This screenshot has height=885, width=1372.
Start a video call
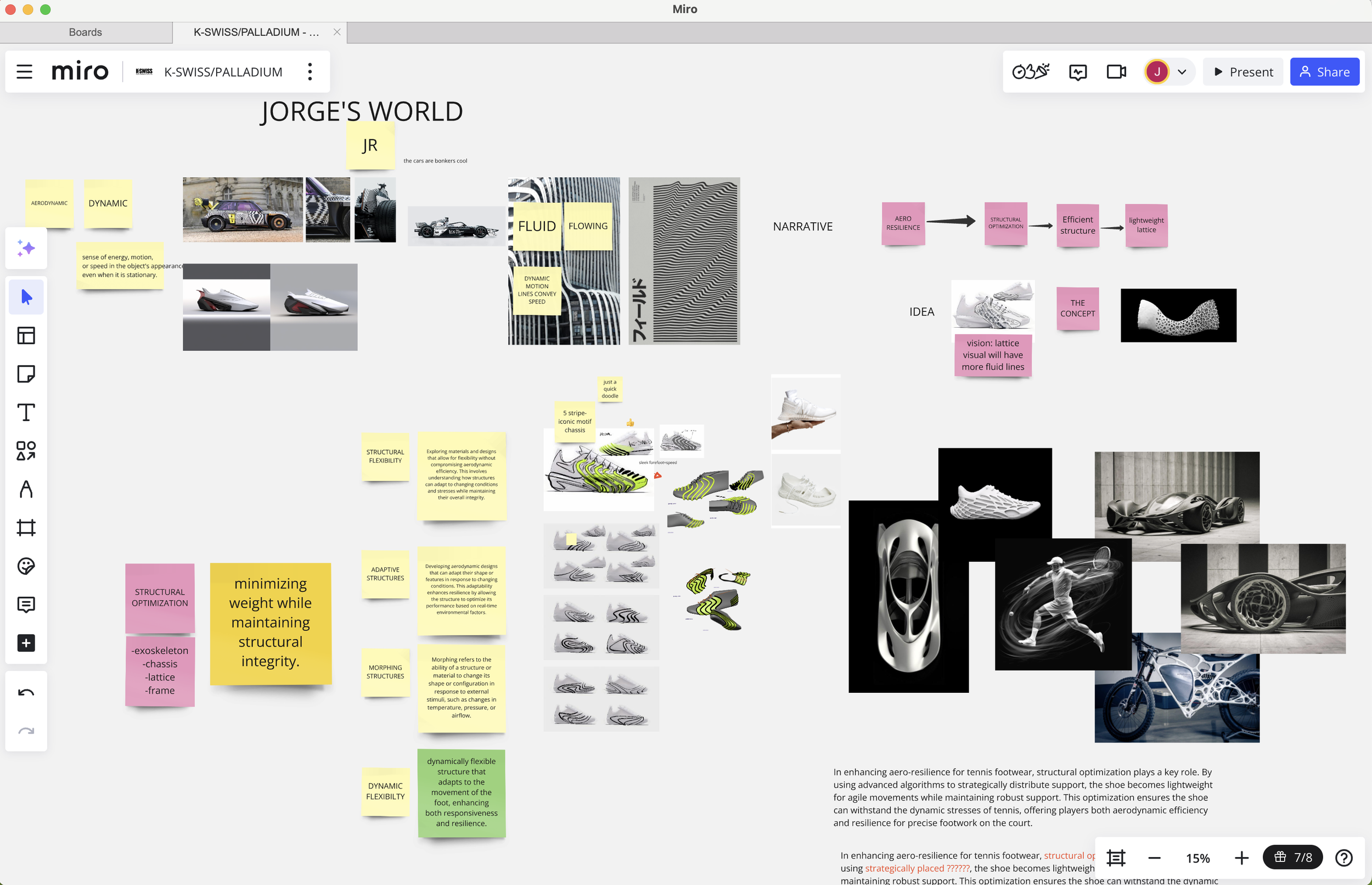(1116, 72)
